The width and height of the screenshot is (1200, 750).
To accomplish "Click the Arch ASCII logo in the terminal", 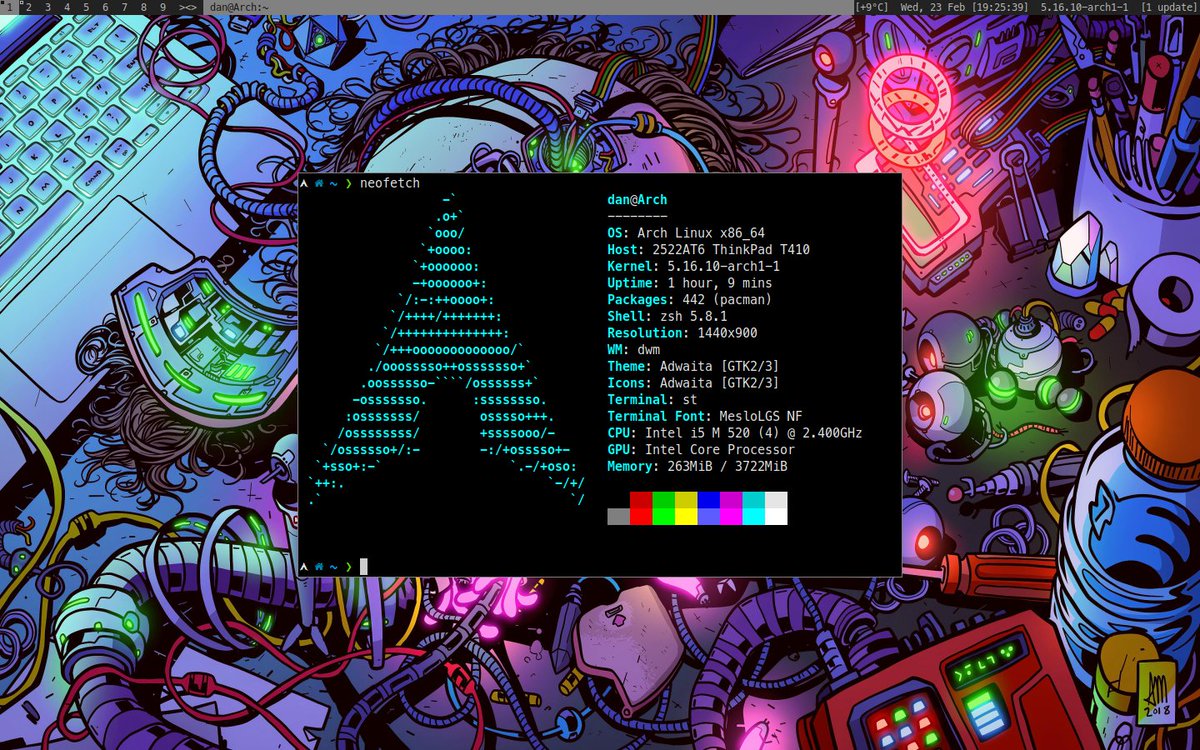I will tap(445, 350).
